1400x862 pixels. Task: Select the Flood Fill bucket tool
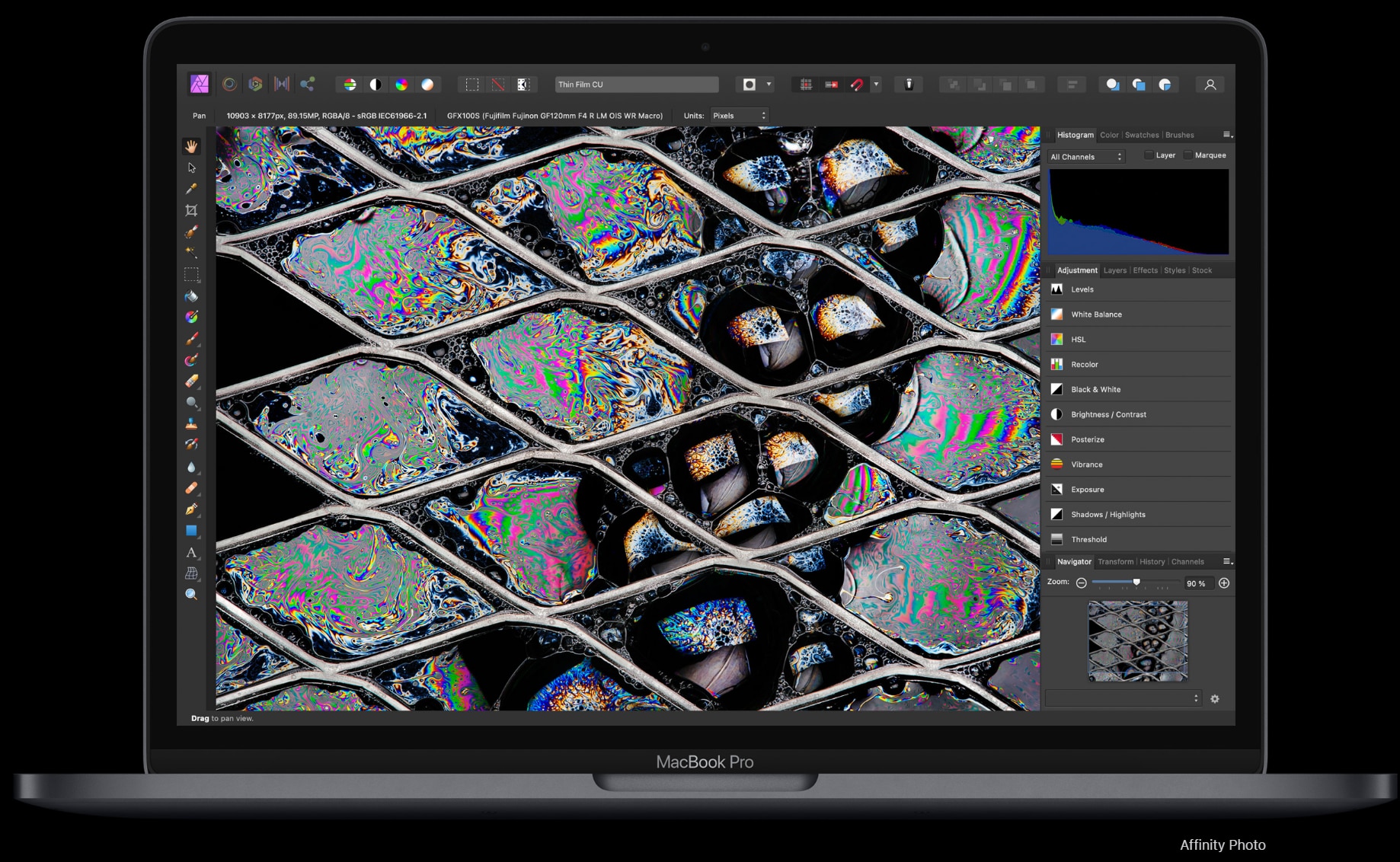coord(191,296)
